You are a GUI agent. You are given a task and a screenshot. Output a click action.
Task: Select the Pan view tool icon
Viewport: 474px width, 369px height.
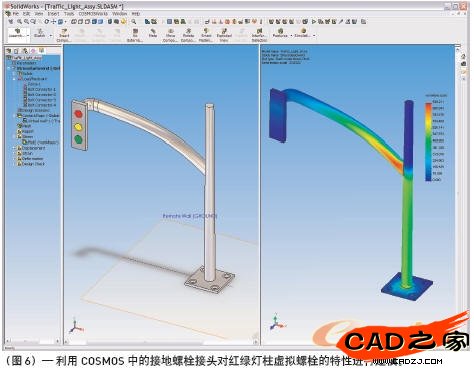pyautogui.click(x=53, y=22)
